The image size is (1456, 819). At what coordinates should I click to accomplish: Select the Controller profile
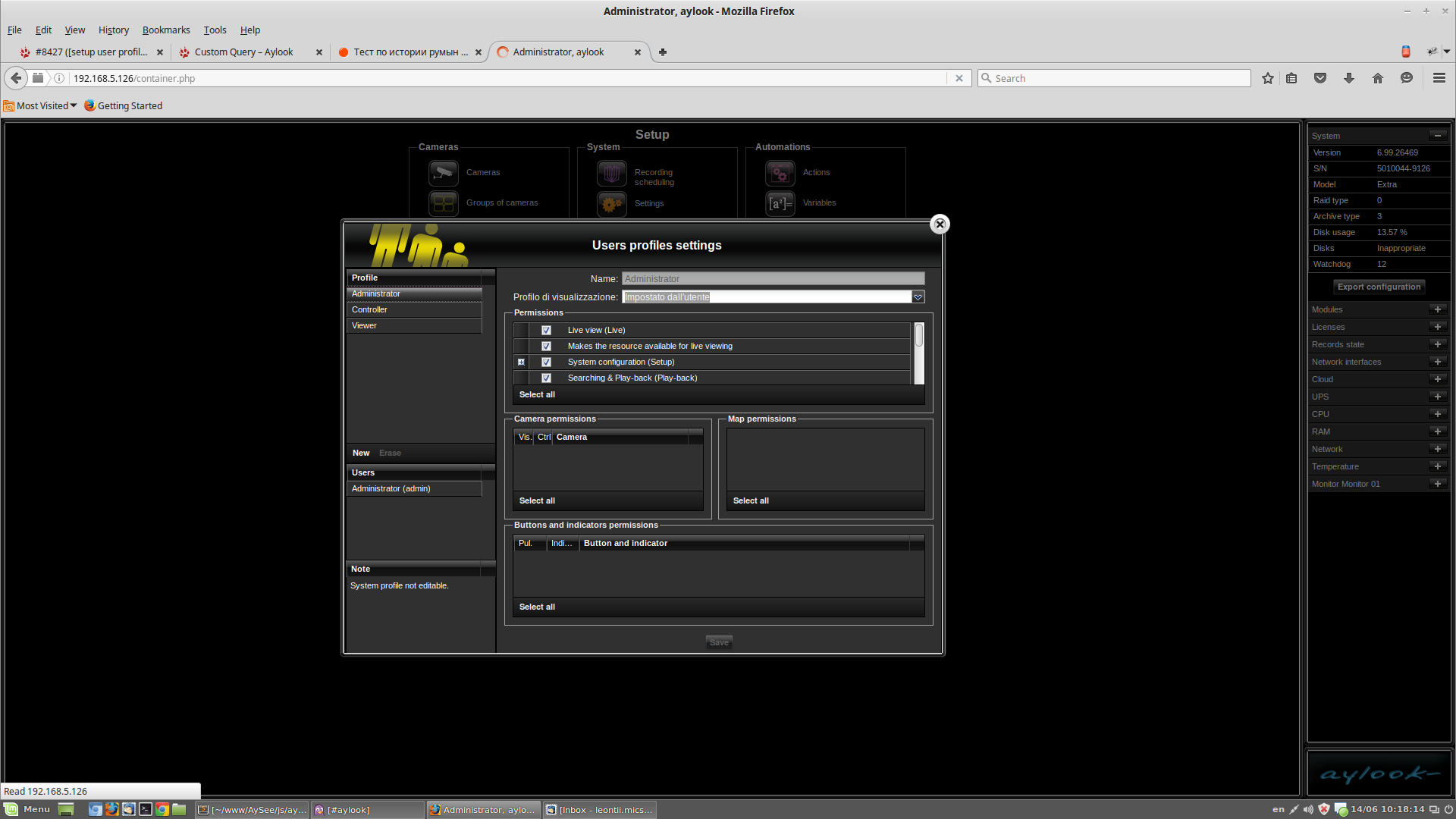click(x=414, y=309)
